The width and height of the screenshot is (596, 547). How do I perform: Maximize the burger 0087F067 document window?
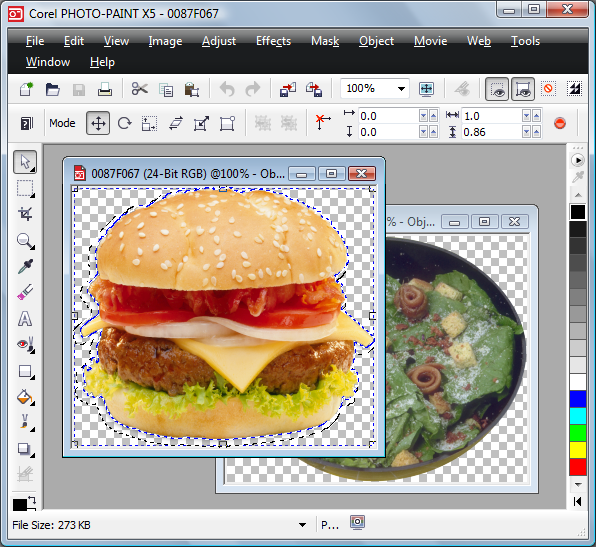(331, 174)
